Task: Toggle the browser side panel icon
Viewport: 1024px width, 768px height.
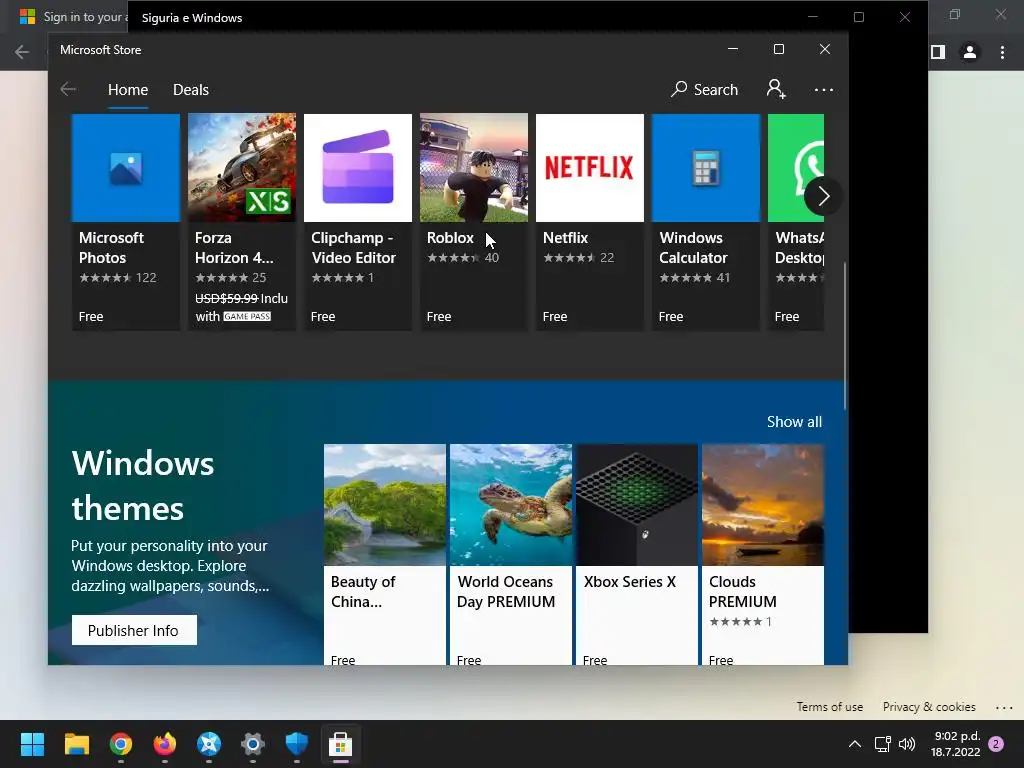Action: pos(938,52)
